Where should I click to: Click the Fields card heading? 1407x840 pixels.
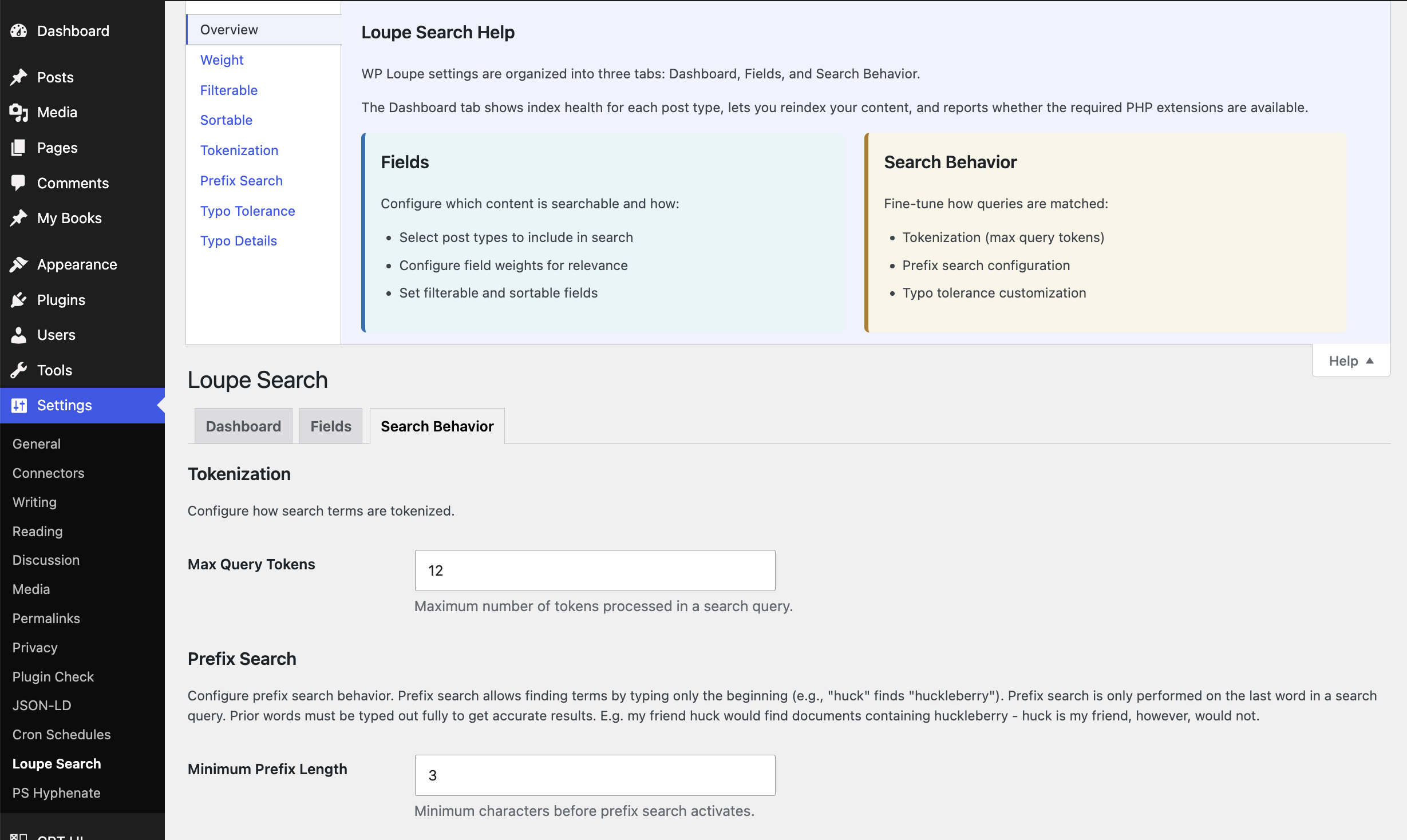[x=405, y=163]
